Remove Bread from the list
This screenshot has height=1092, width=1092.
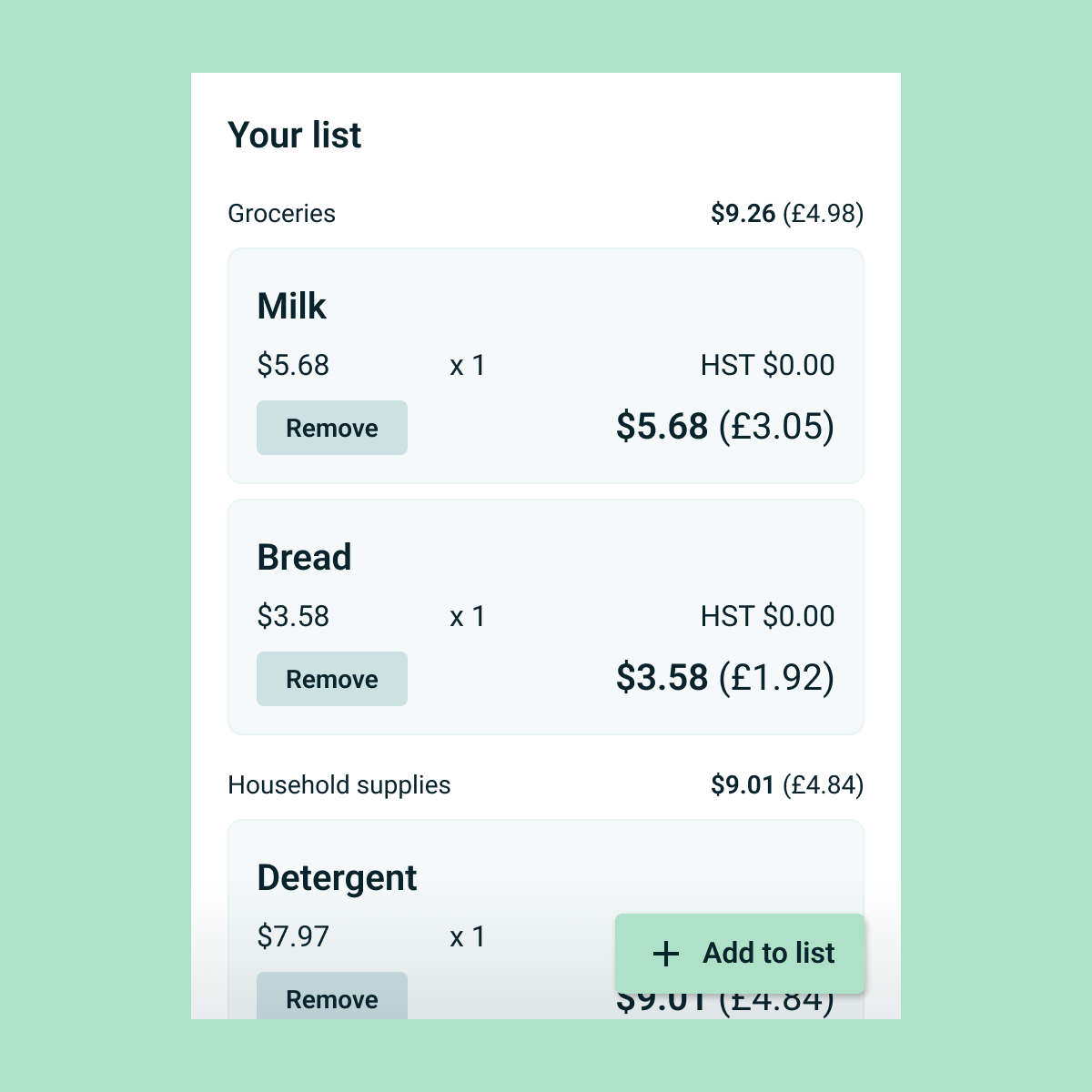point(332,679)
